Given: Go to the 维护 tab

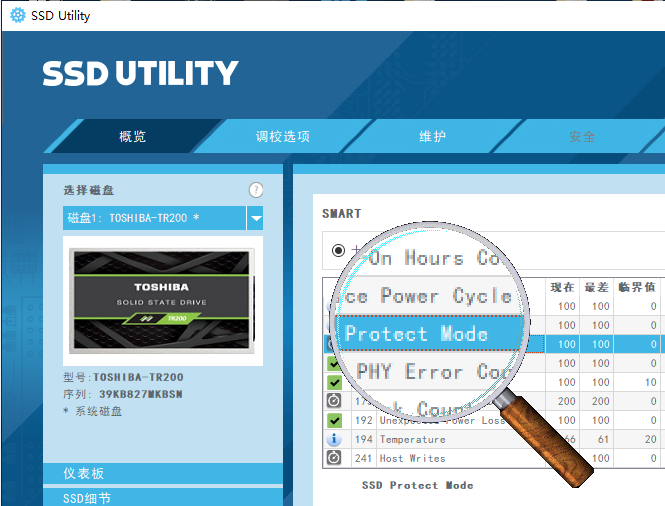Looking at the screenshot, I should (433, 136).
